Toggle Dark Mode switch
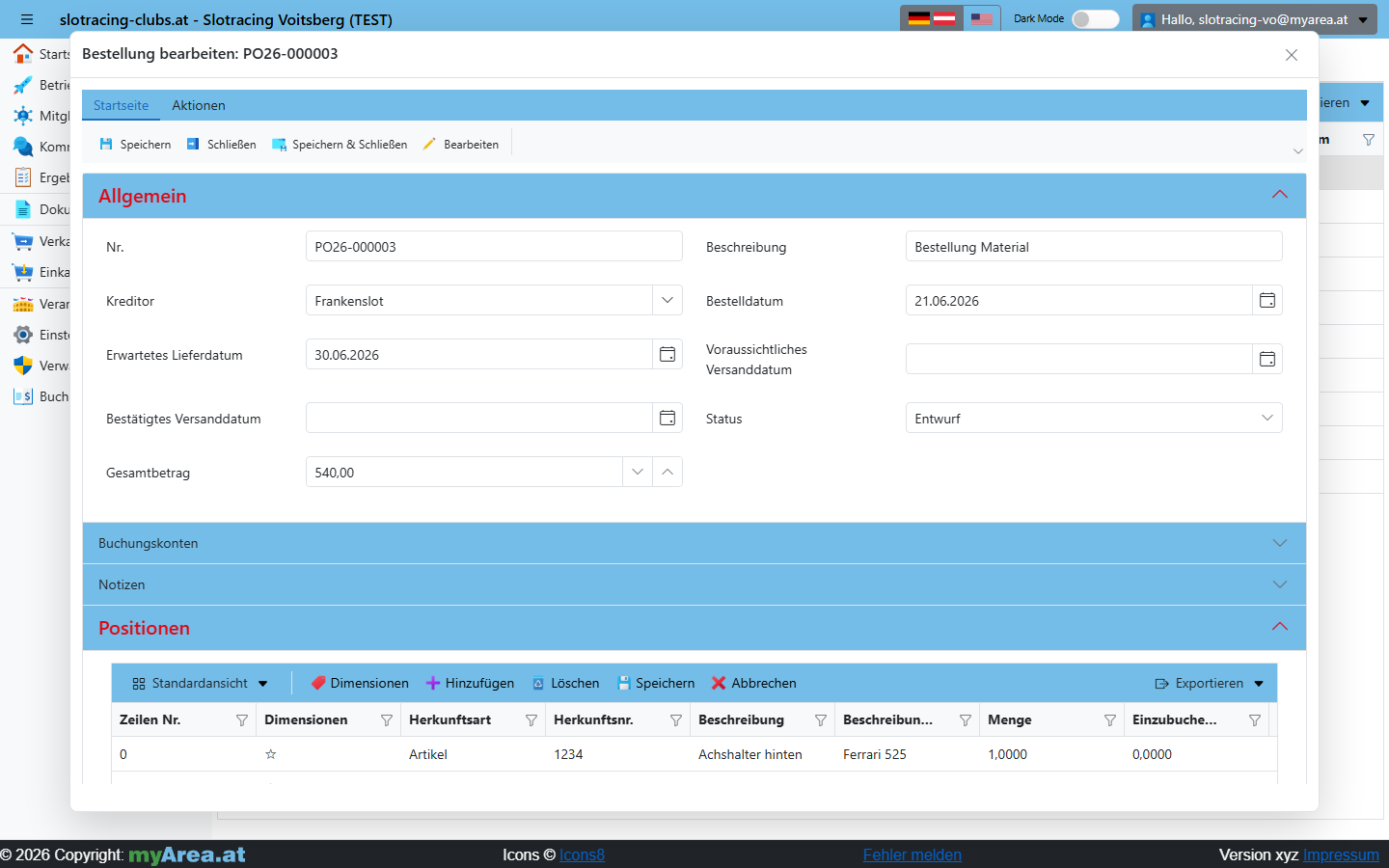The height and width of the screenshot is (868, 1389). [1096, 19]
